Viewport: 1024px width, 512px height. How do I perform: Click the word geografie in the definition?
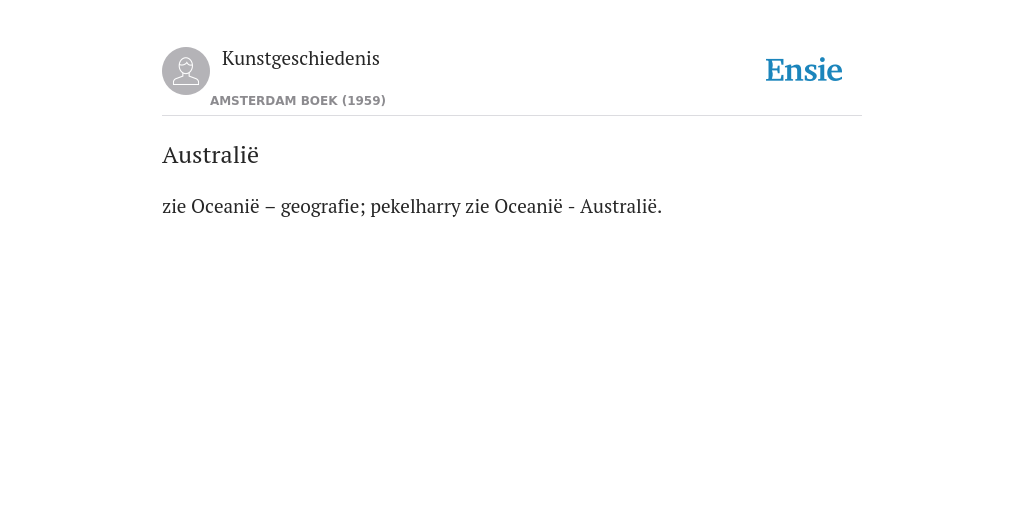coord(320,207)
